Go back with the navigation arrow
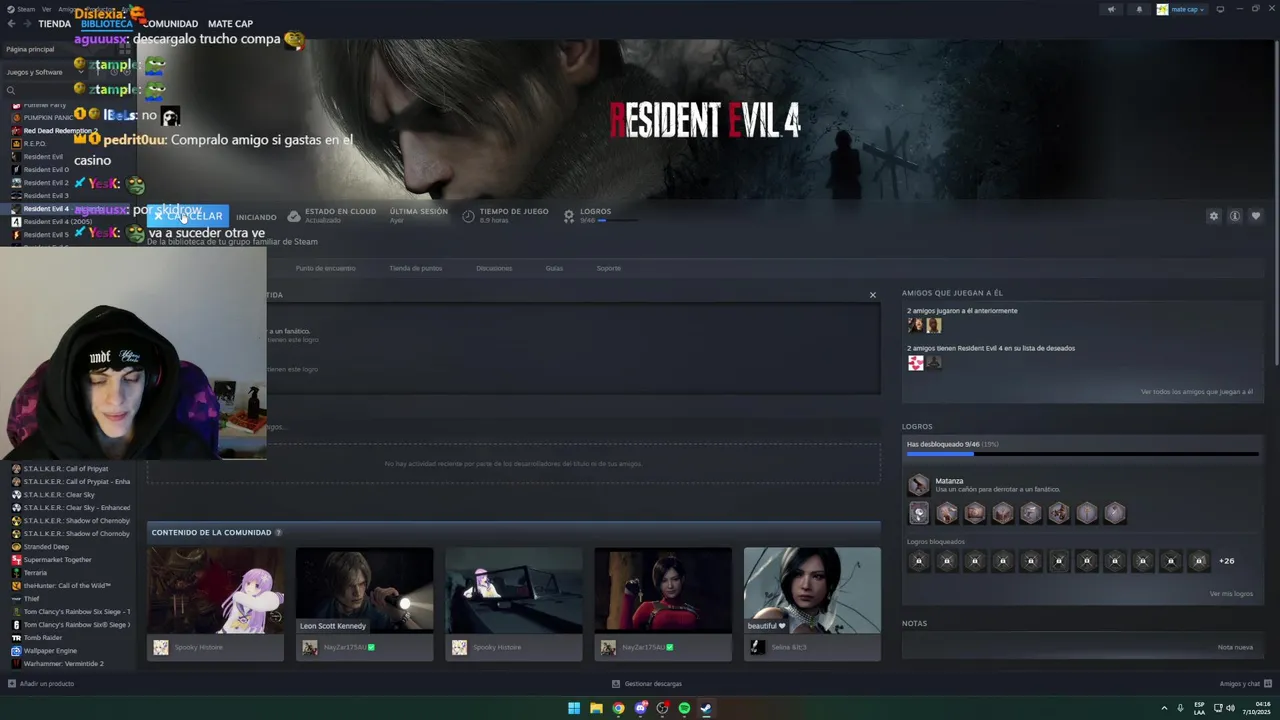Viewport: 1280px width, 720px height. [x=11, y=23]
